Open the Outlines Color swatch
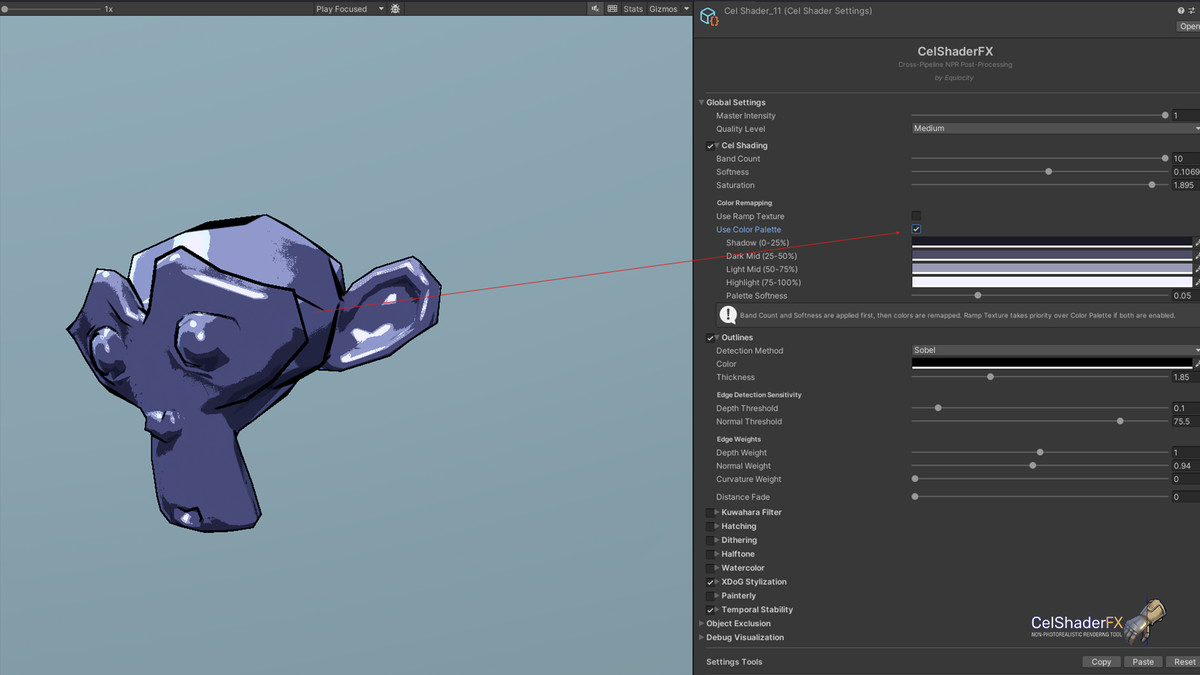Viewport: 1200px width, 675px height. 1051,364
